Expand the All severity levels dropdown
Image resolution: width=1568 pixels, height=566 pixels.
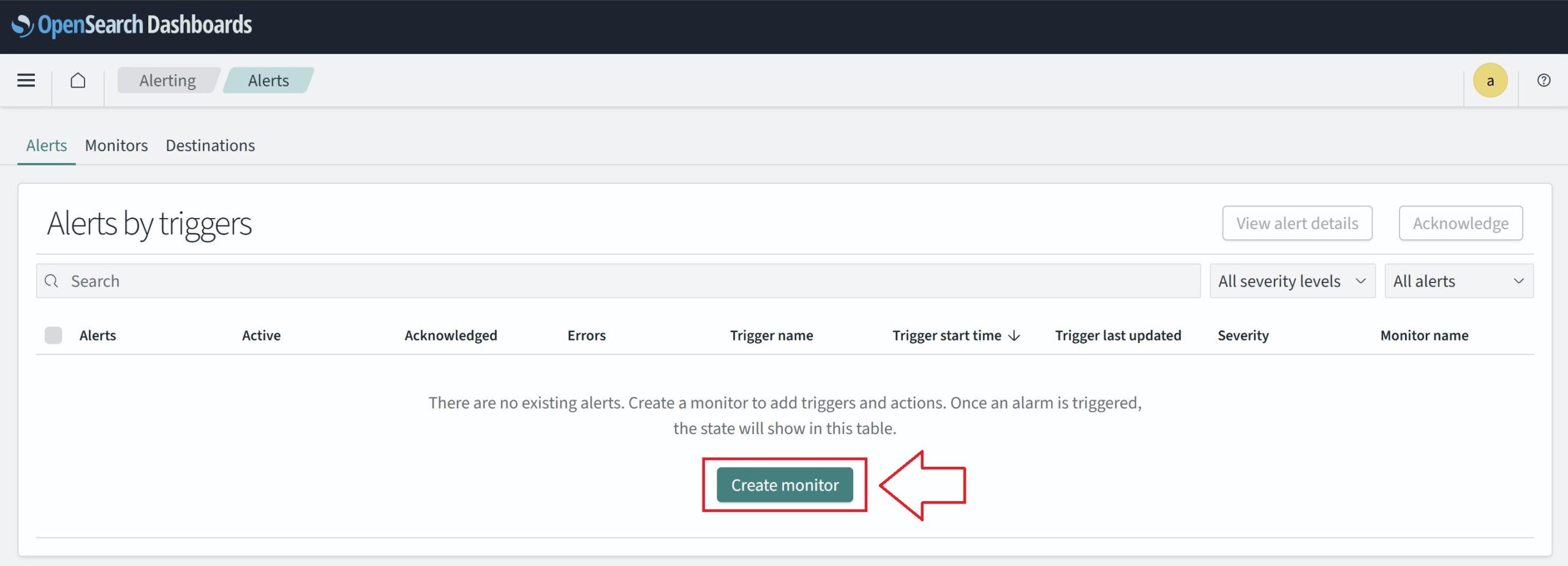coord(1292,281)
